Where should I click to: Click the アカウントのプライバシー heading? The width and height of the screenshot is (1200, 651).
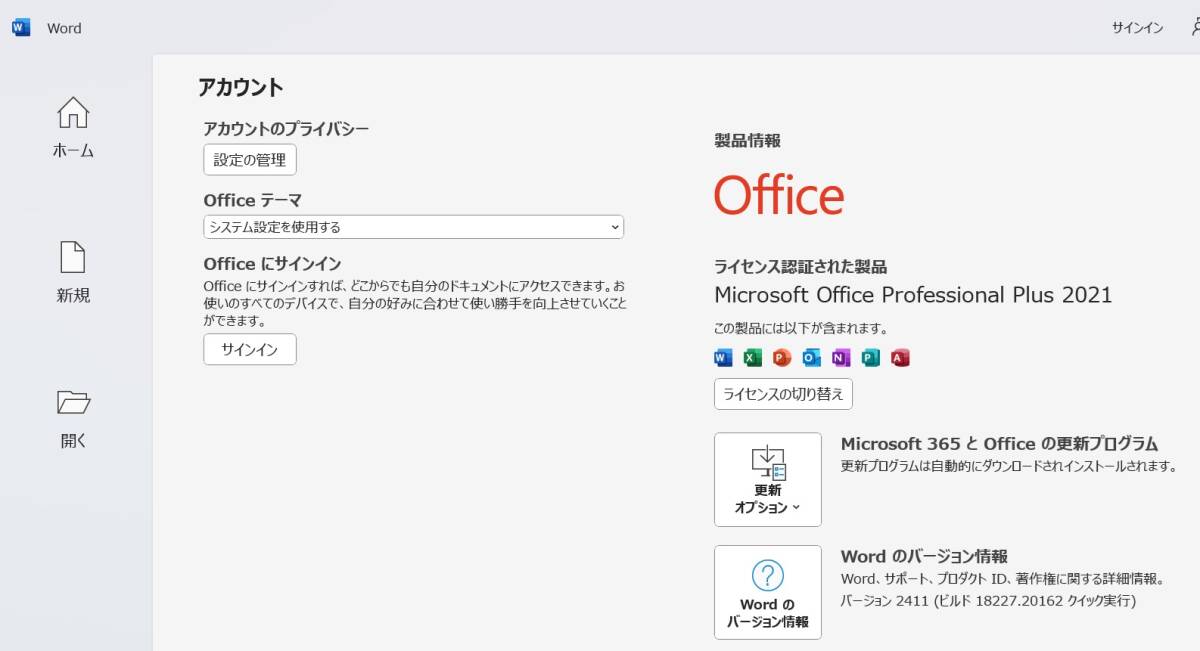click(x=286, y=129)
